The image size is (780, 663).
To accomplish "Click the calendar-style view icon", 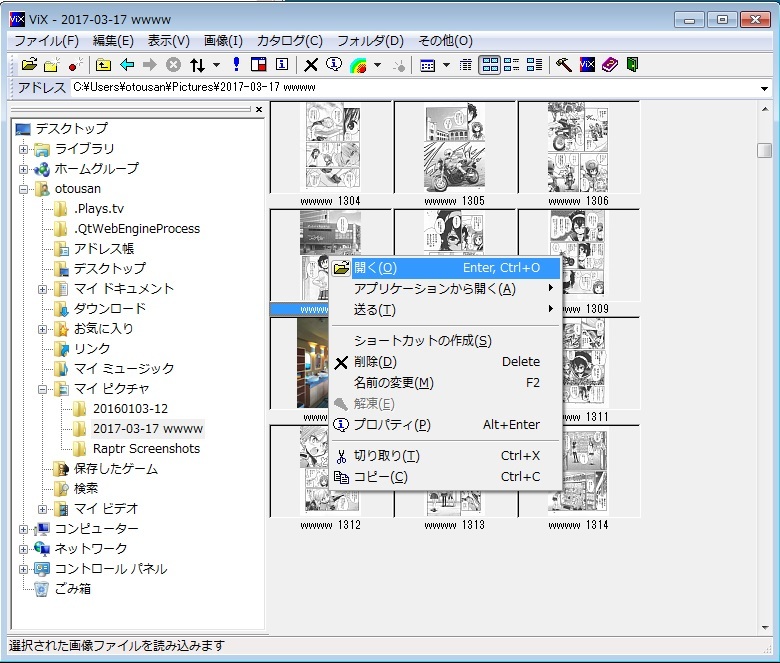I will point(427,65).
